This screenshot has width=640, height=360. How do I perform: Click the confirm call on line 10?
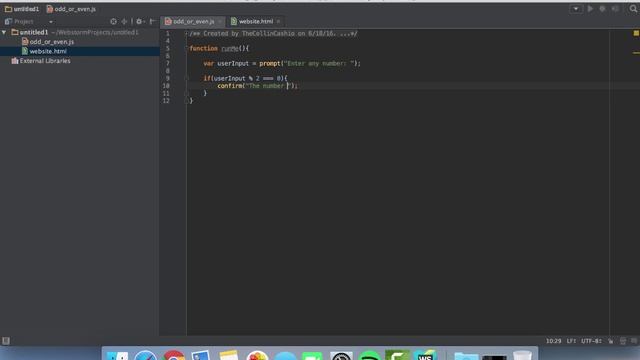coord(230,86)
